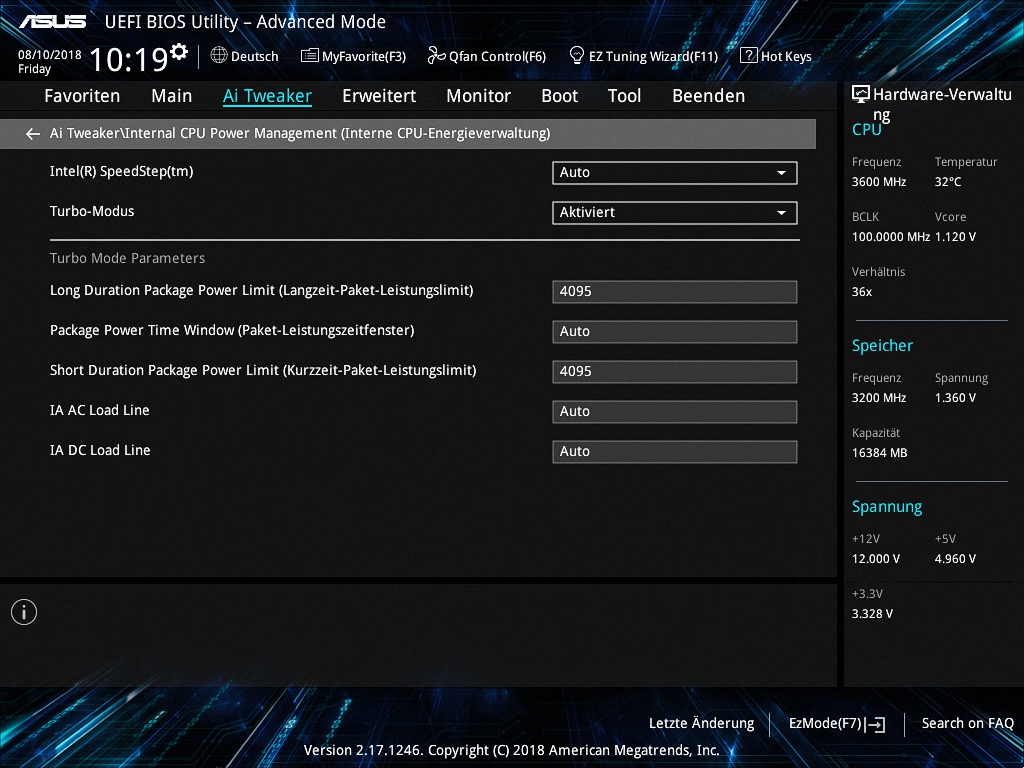This screenshot has width=1024, height=768.
Task: Click the Hardware-Verwaltung panel title
Action: click(942, 104)
